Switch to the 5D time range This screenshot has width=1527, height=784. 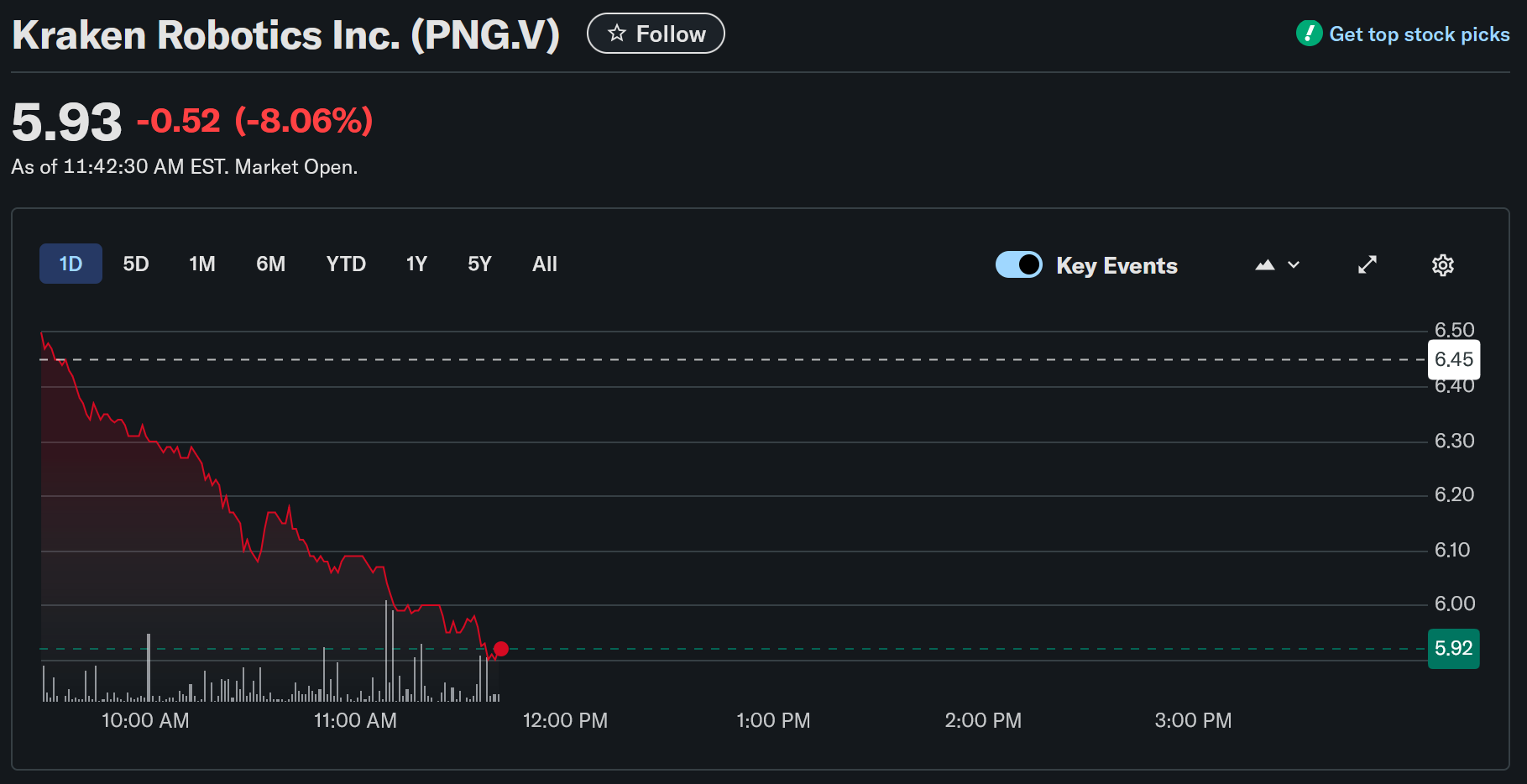point(136,264)
